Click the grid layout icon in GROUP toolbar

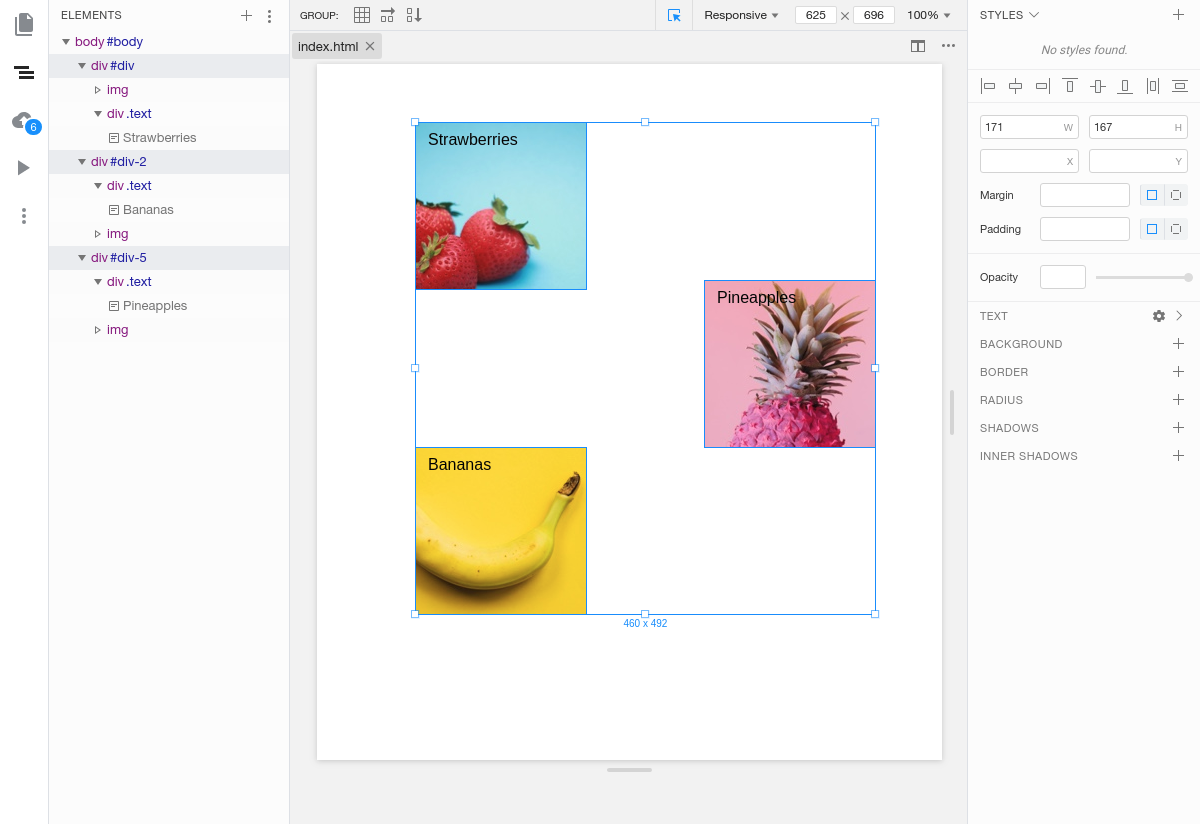point(361,14)
